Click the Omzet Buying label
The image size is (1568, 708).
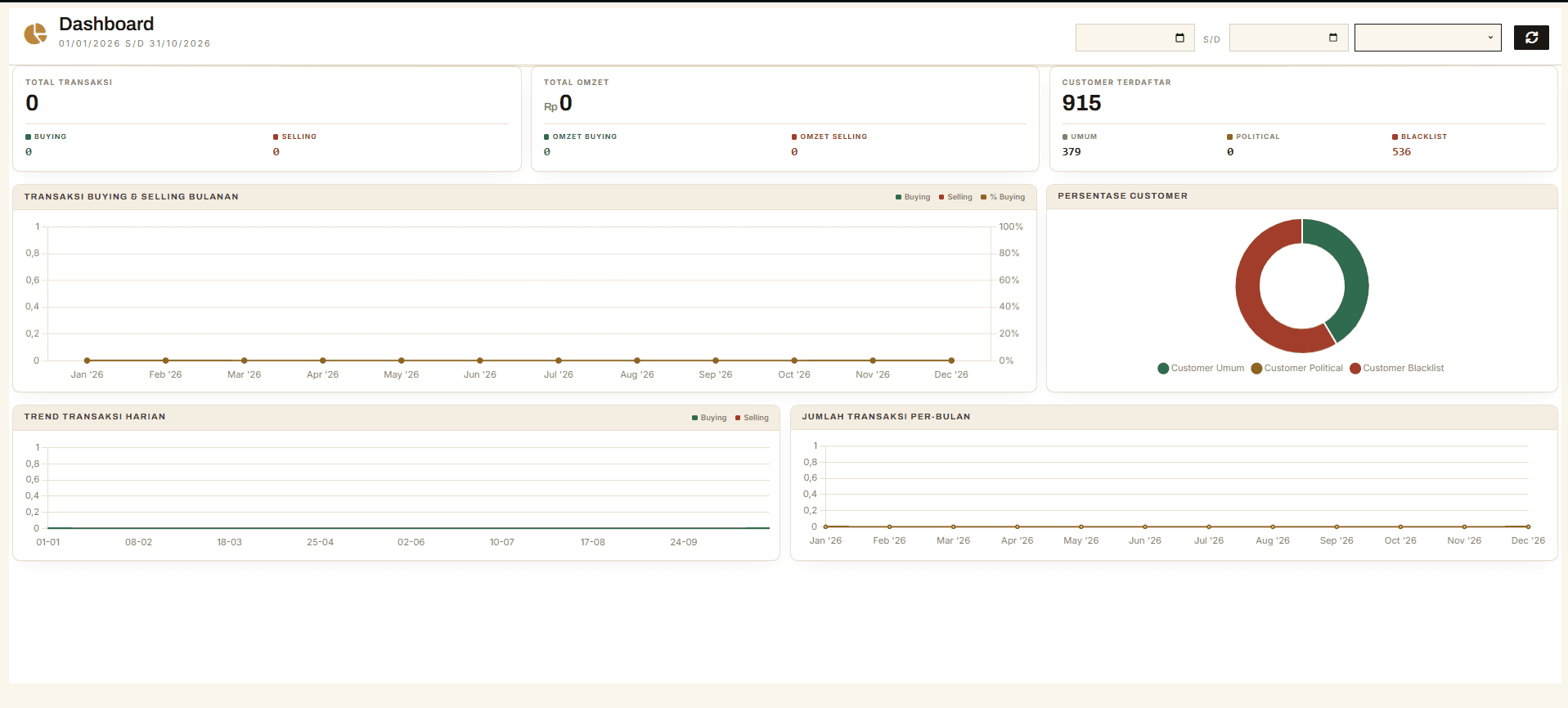click(584, 137)
